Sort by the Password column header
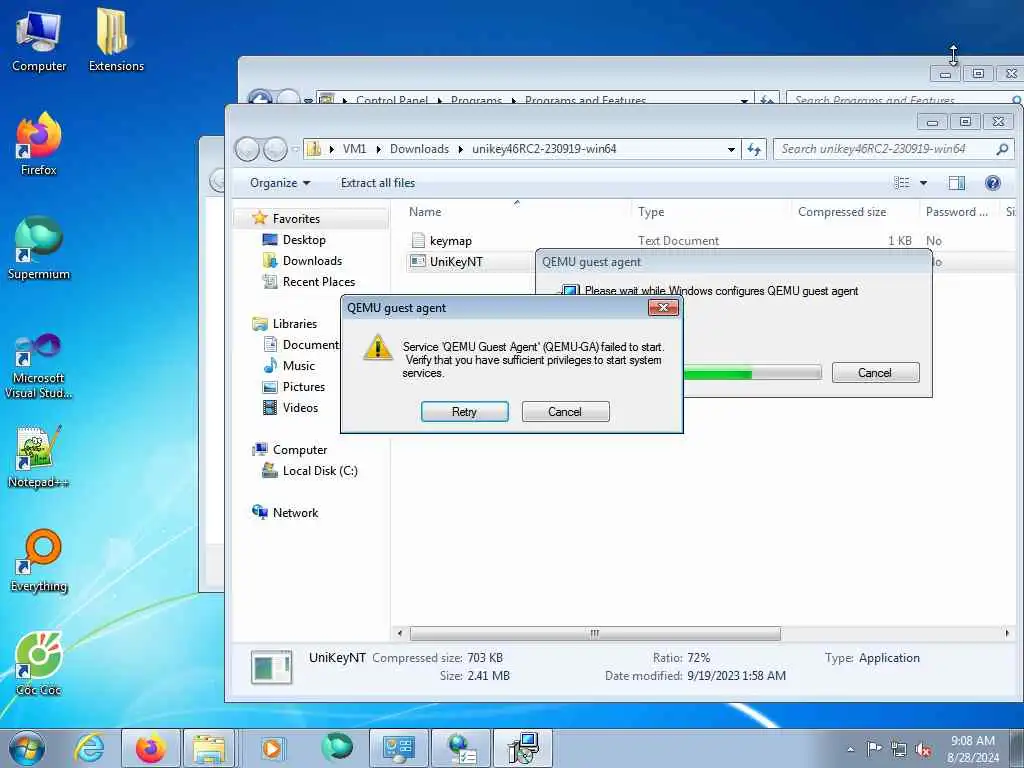 pos(959,212)
